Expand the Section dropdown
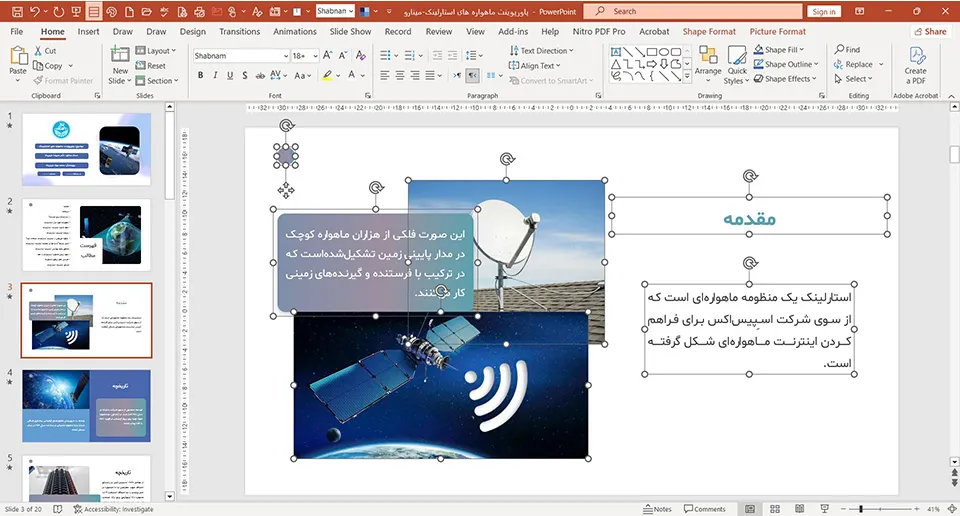Viewport: 960px width, 516px height. coord(157,80)
